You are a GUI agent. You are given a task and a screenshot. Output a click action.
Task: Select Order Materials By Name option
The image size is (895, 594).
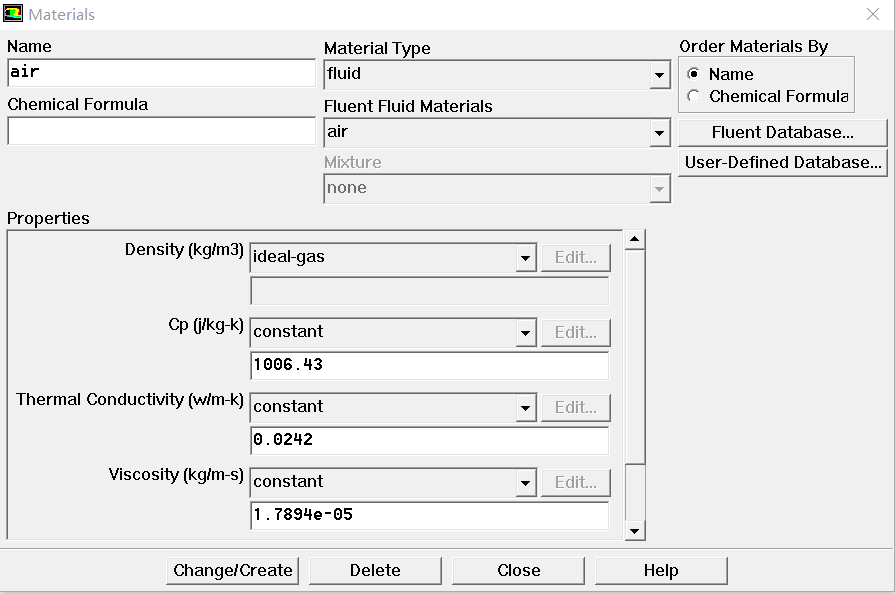click(694, 74)
